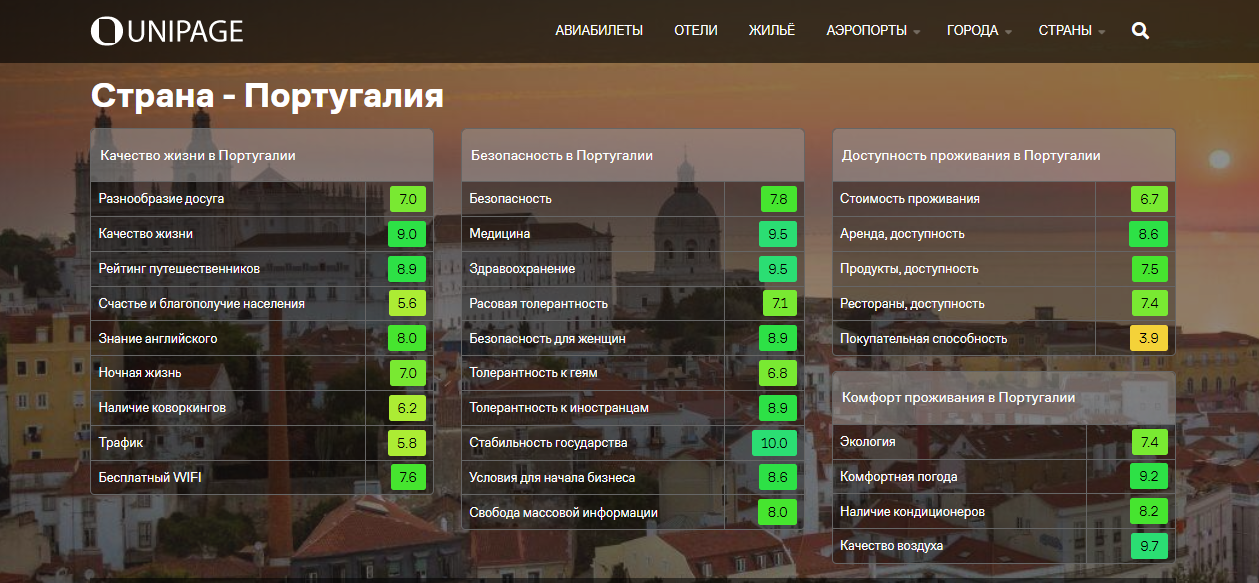Click the Медицина row in safety table
The width and height of the screenshot is (1259, 583).
tap(500, 234)
